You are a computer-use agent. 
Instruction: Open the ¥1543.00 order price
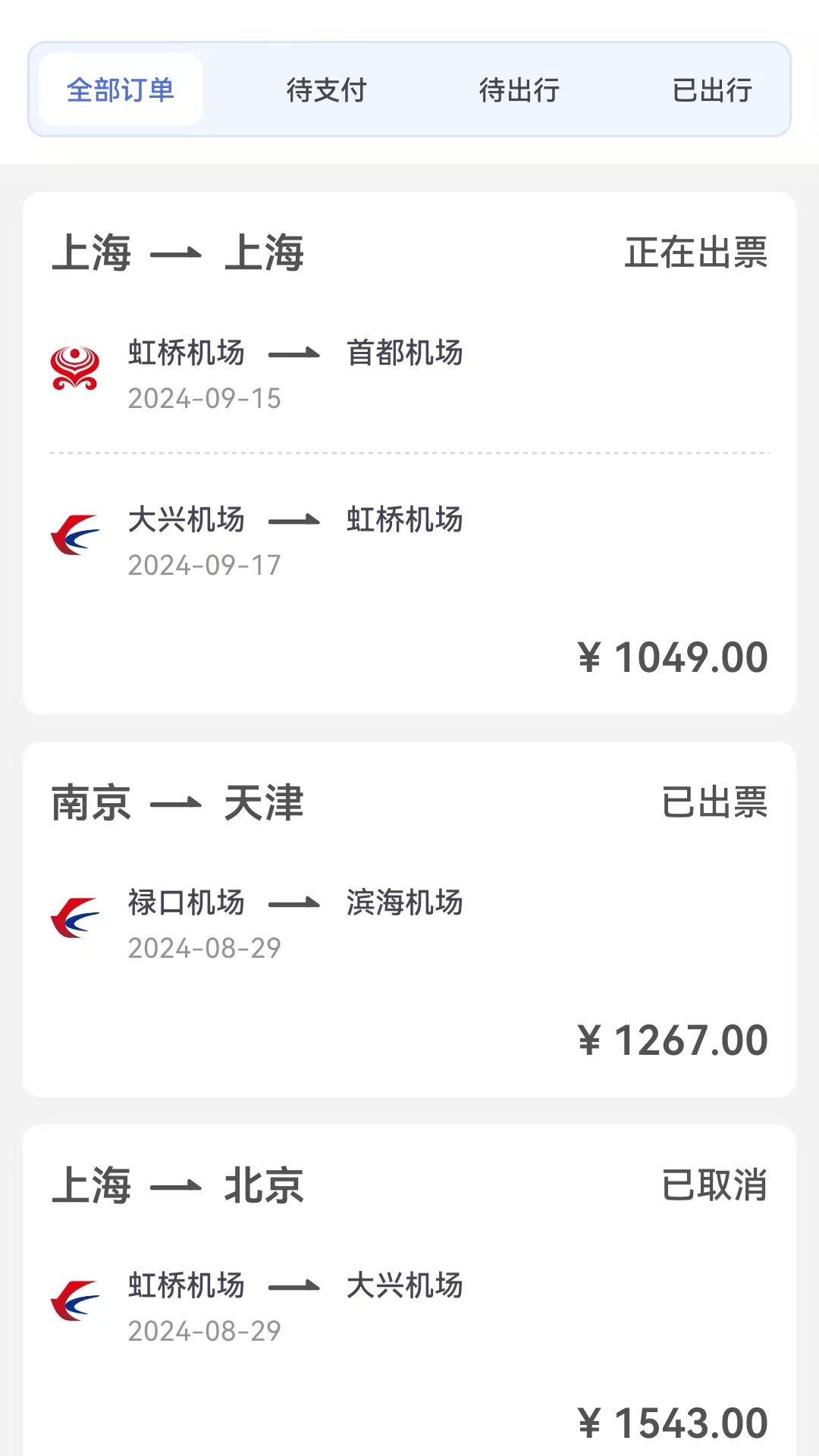click(673, 1423)
